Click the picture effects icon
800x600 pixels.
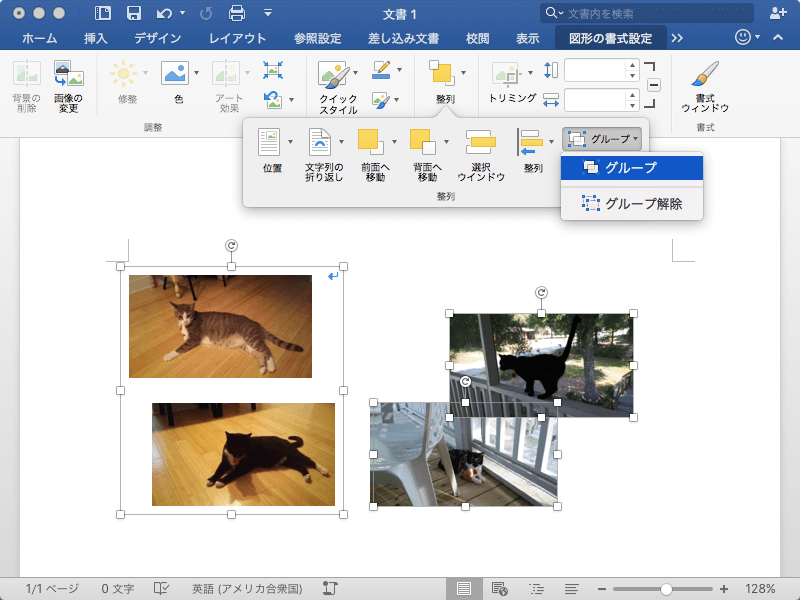click(382, 100)
